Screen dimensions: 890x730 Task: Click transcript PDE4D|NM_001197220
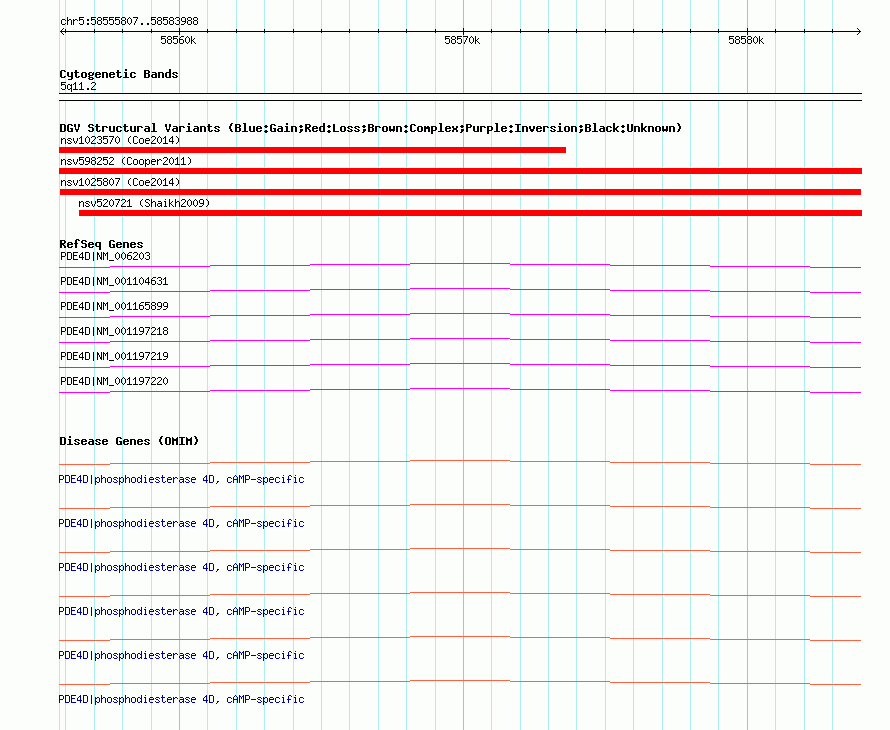coord(114,381)
